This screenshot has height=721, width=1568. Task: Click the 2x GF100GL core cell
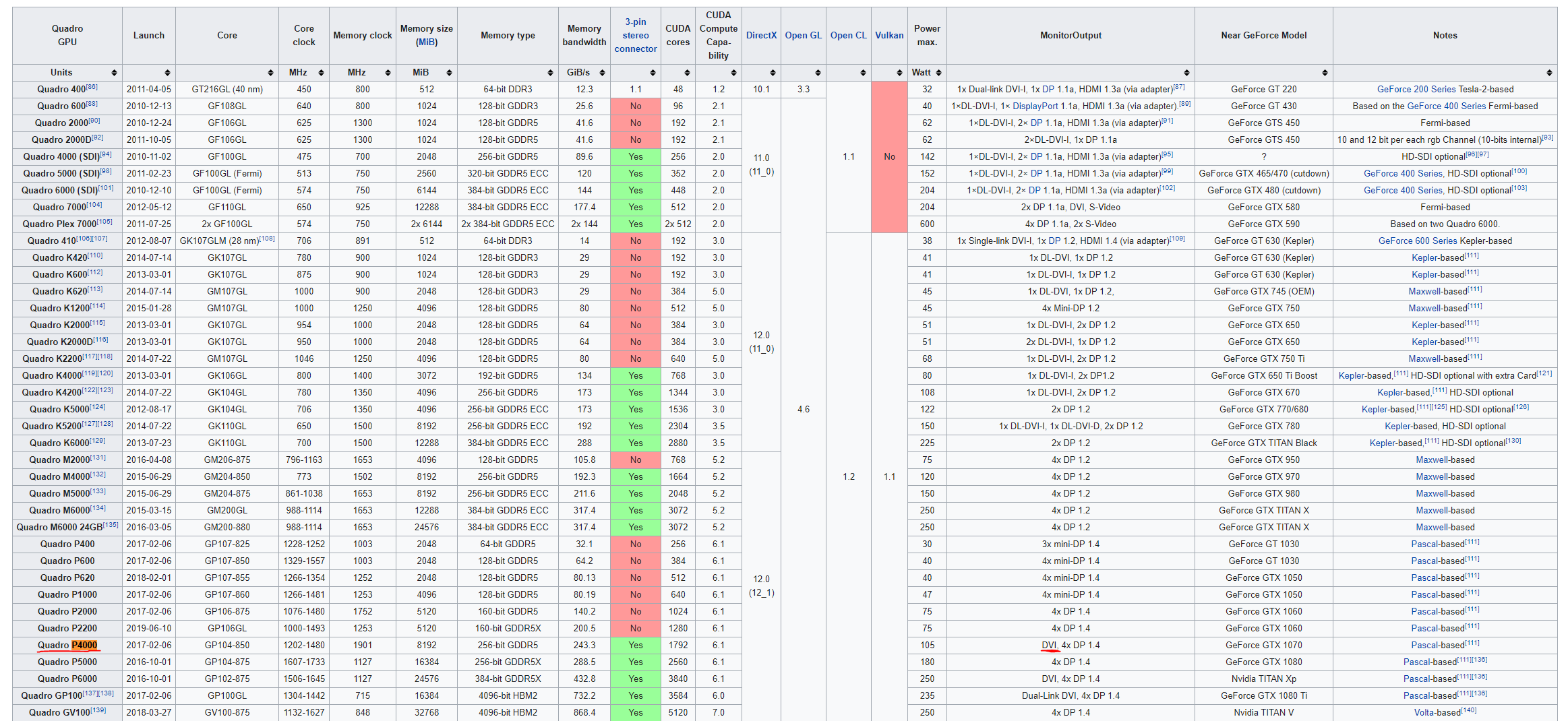point(227,224)
